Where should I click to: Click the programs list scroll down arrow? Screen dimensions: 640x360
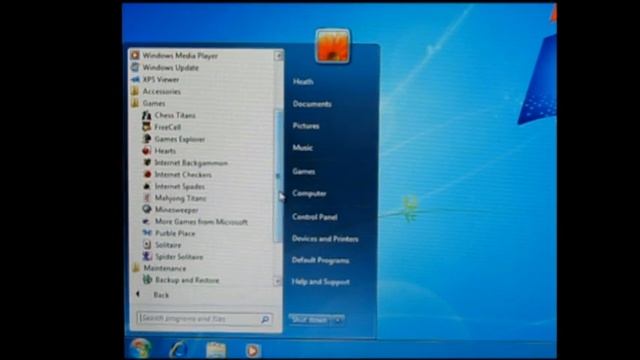(x=278, y=281)
